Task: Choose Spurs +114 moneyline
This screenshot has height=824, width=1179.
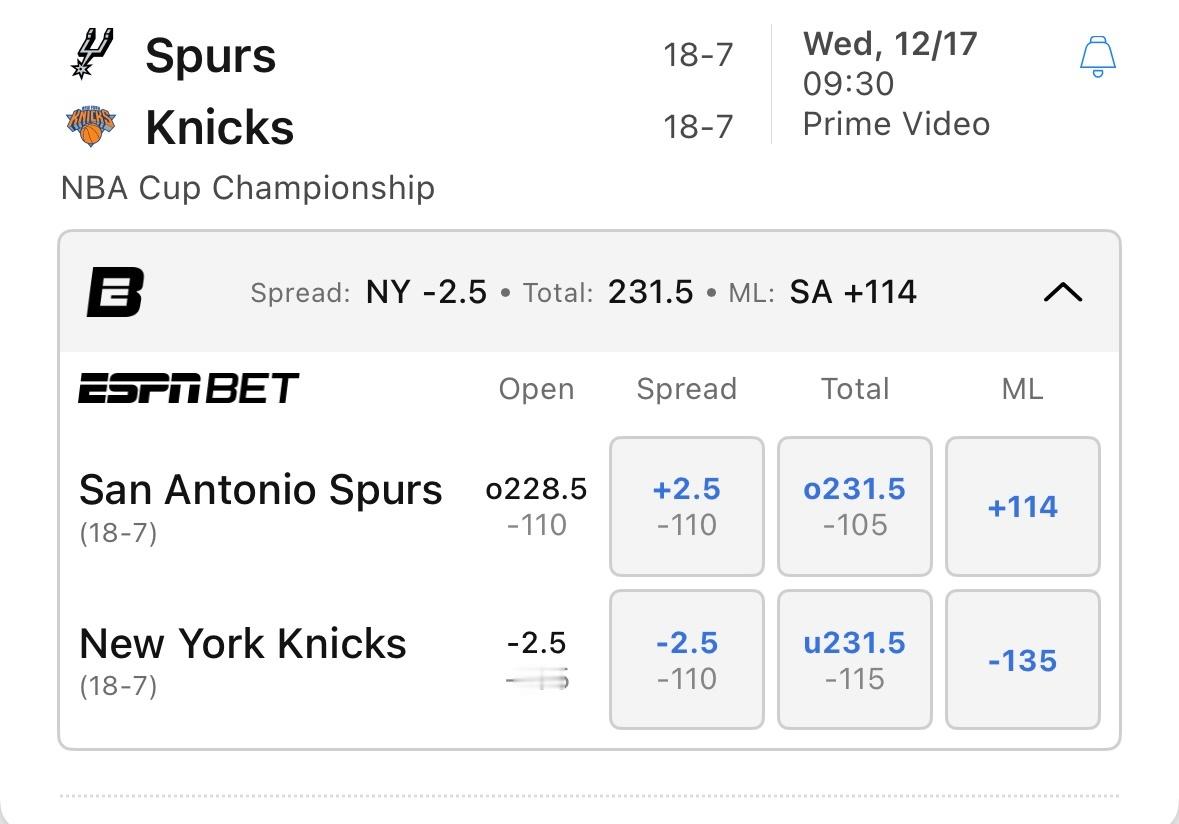Action: pos(1022,506)
